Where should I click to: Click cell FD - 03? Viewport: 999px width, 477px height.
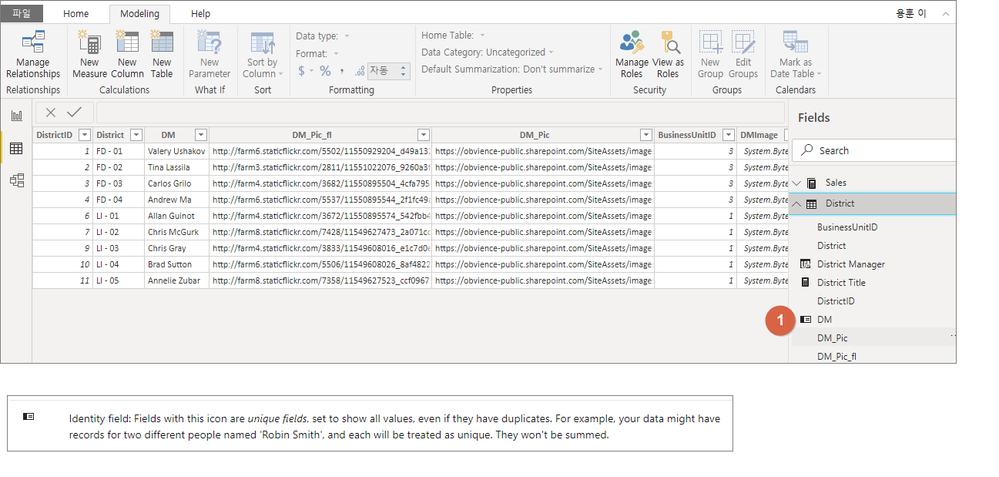click(119, 183)
